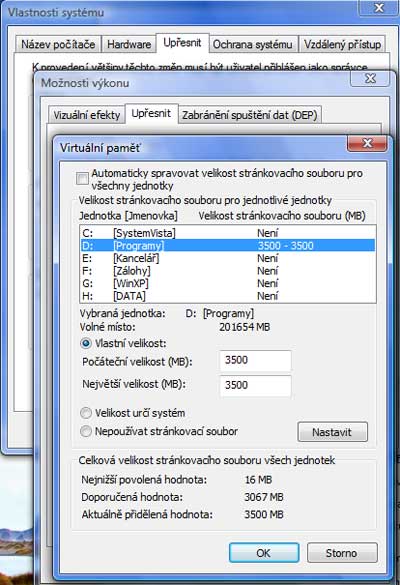
Task: Choose Velikost určí systém option
Action: point(86,413)
